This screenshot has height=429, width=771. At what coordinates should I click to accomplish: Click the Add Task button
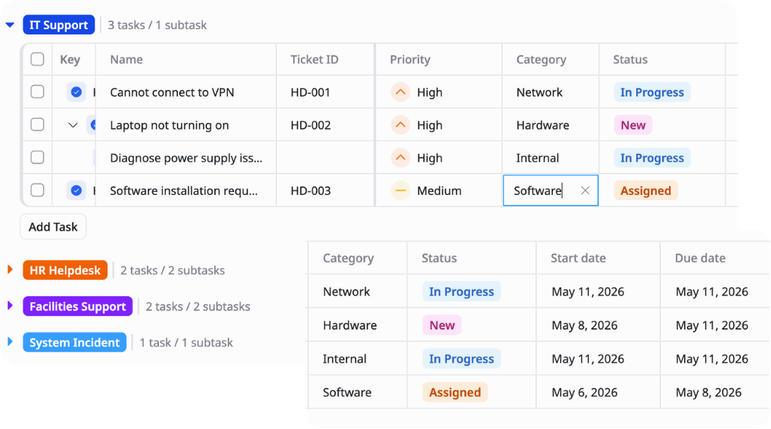pos(53,227)
